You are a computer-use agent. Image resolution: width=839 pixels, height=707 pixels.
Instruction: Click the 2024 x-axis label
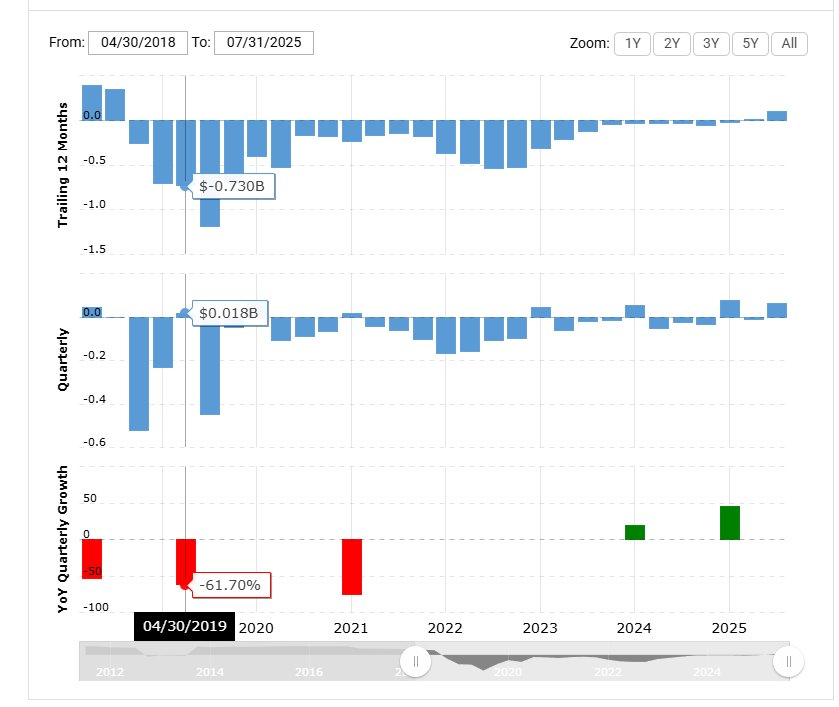(x=634, y=628)
